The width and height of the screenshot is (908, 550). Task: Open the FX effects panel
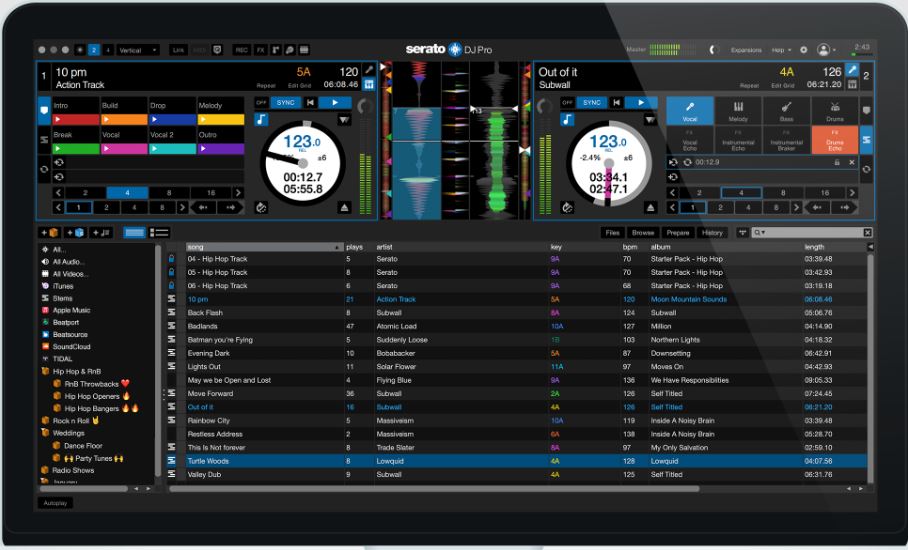click(x=261, y=50)
